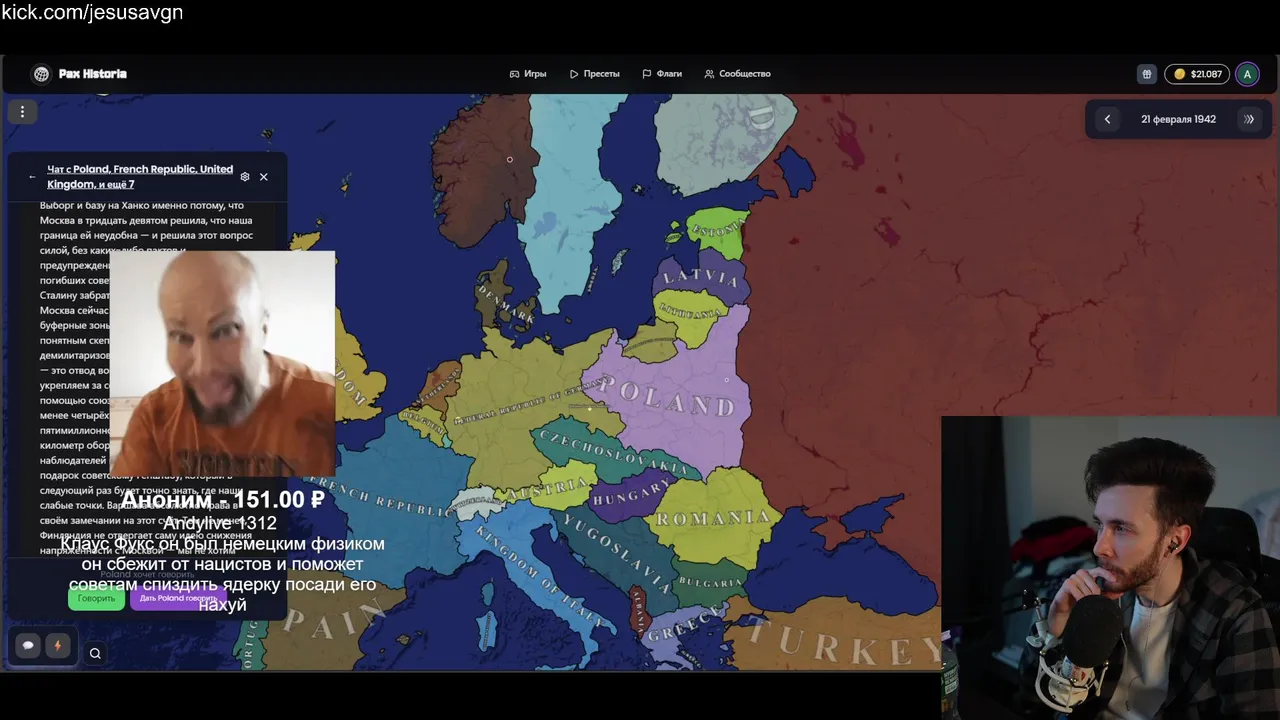The image size is (1280, 720).
Task: Open the Сообщество menu
Action: [738, 74]
